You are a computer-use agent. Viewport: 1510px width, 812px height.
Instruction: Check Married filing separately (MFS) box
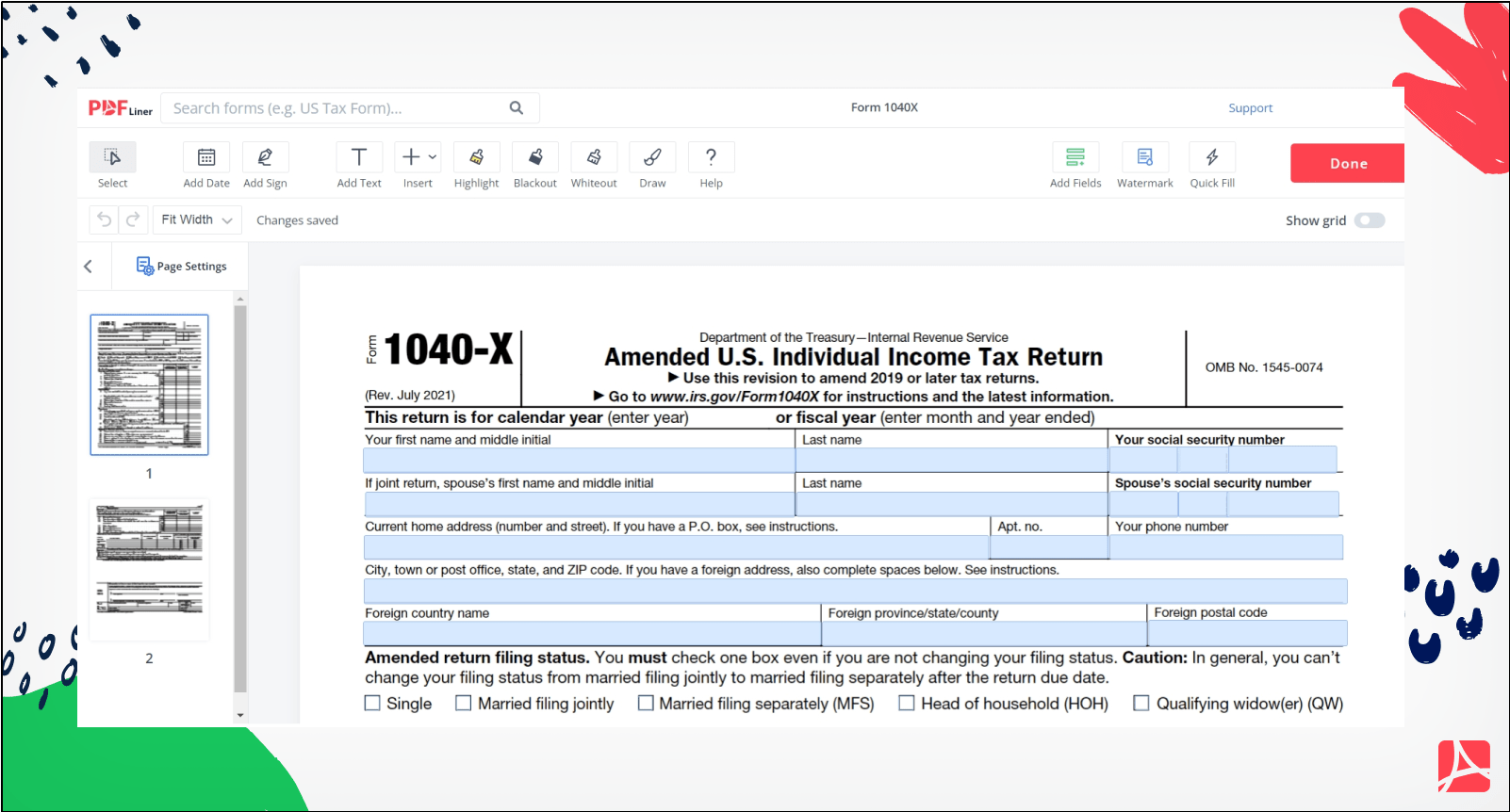(x=646, y=703)
